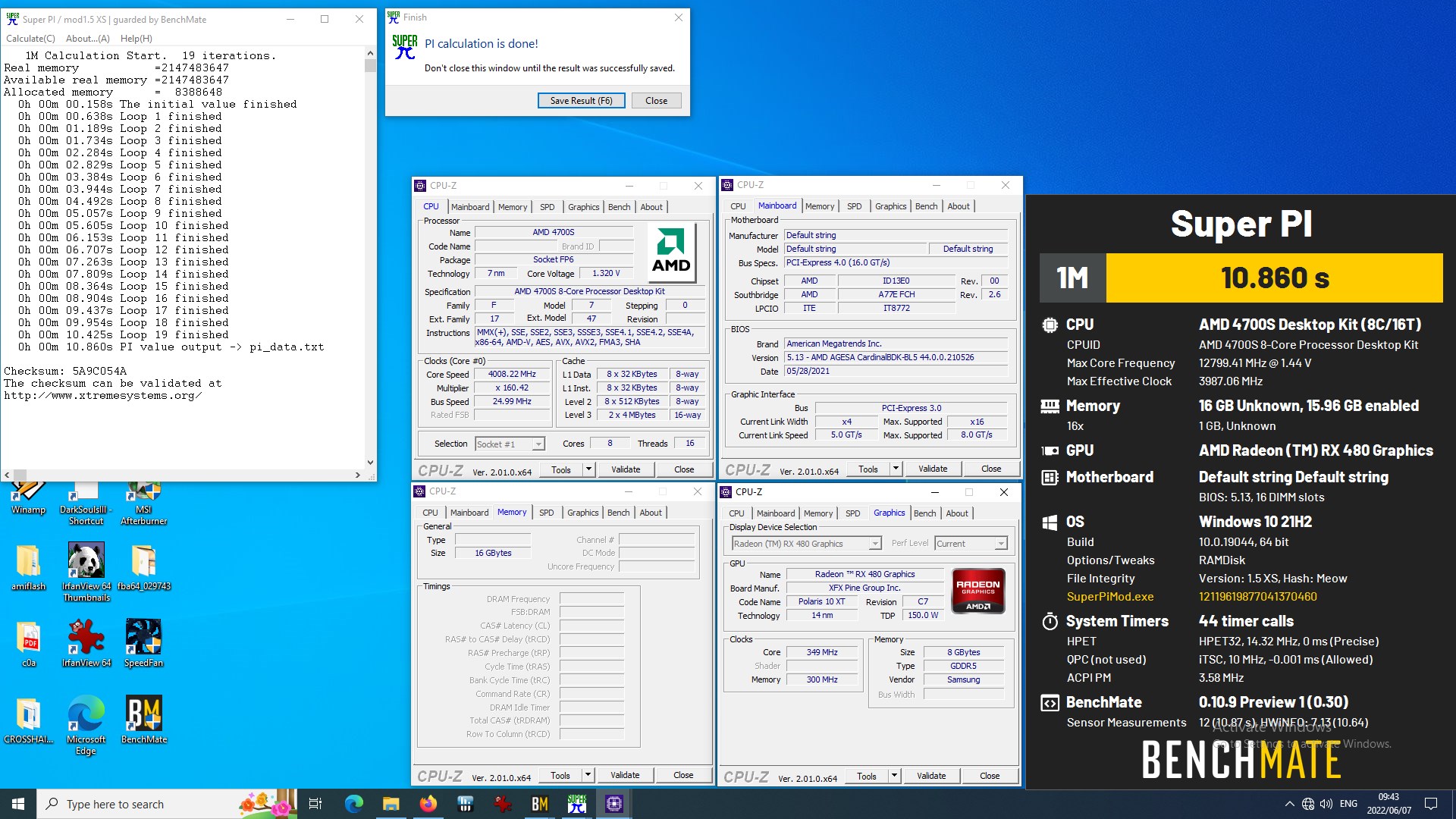
Task: Switch to Mainboard tab in CPU-Z Graphics window
Action: [776, 513]
